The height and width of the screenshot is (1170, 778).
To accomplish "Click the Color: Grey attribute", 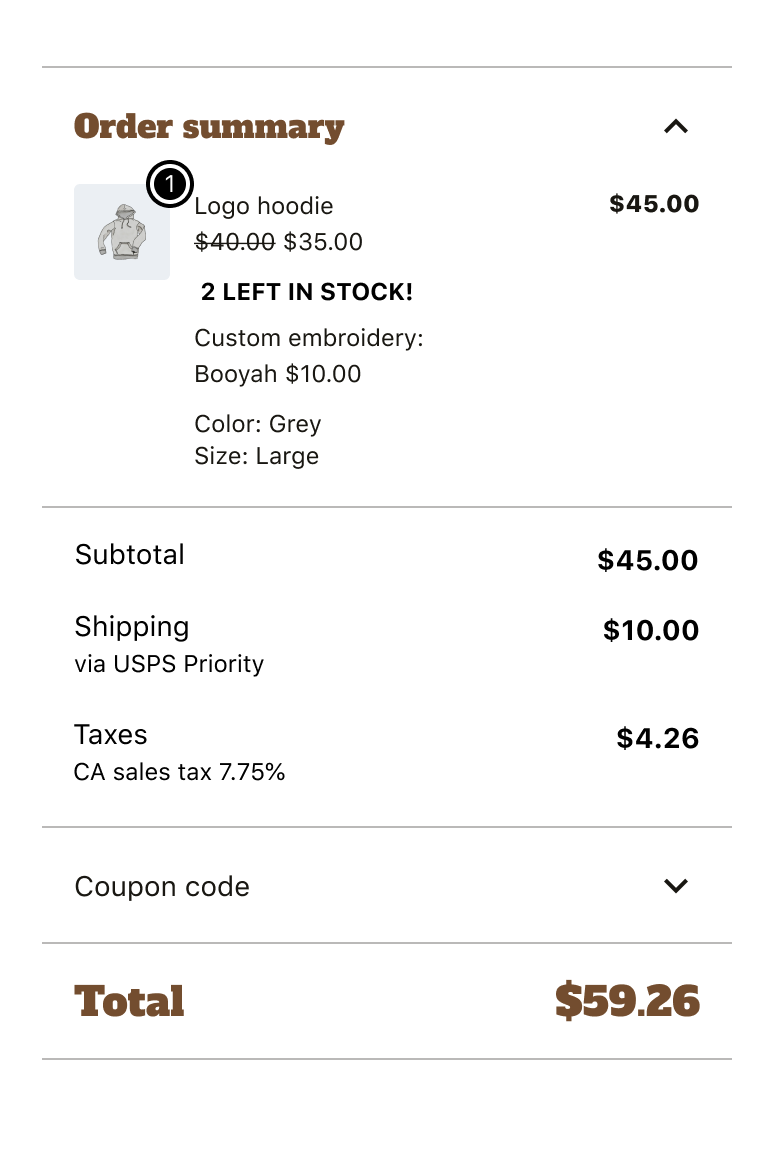I will pos(257,424).
